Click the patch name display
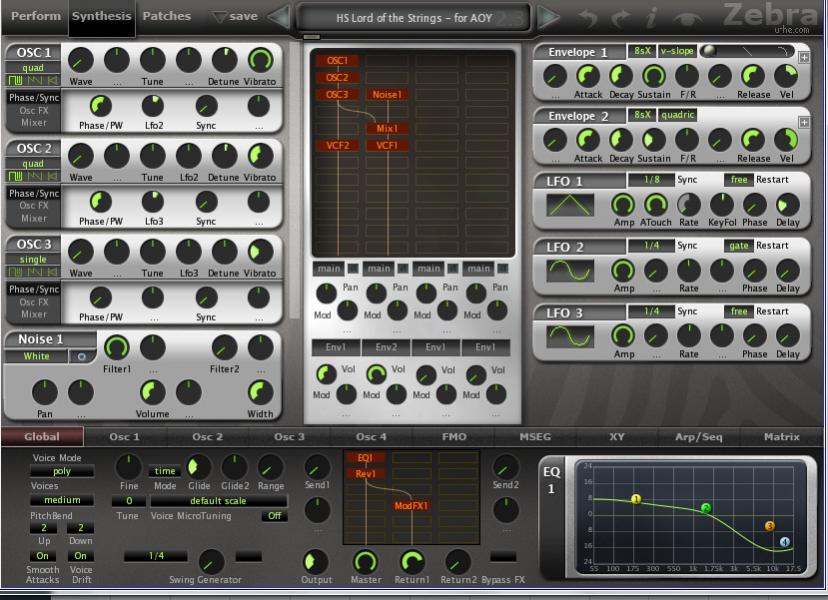 [413, 18]
